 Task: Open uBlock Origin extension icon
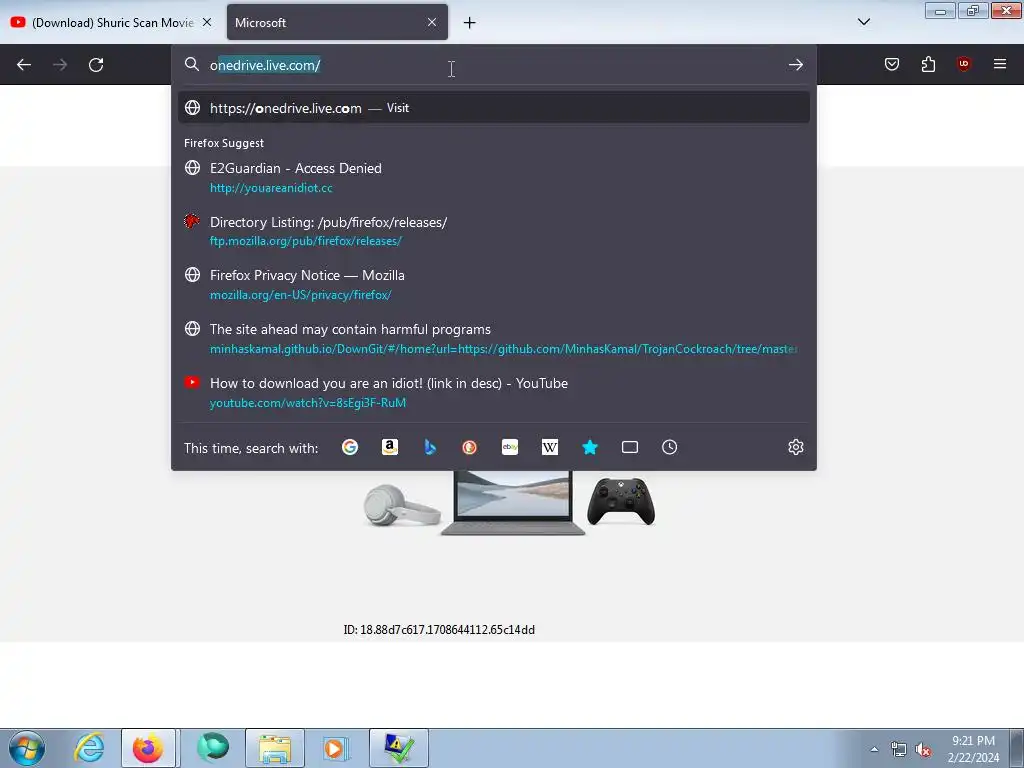[963, 64]
